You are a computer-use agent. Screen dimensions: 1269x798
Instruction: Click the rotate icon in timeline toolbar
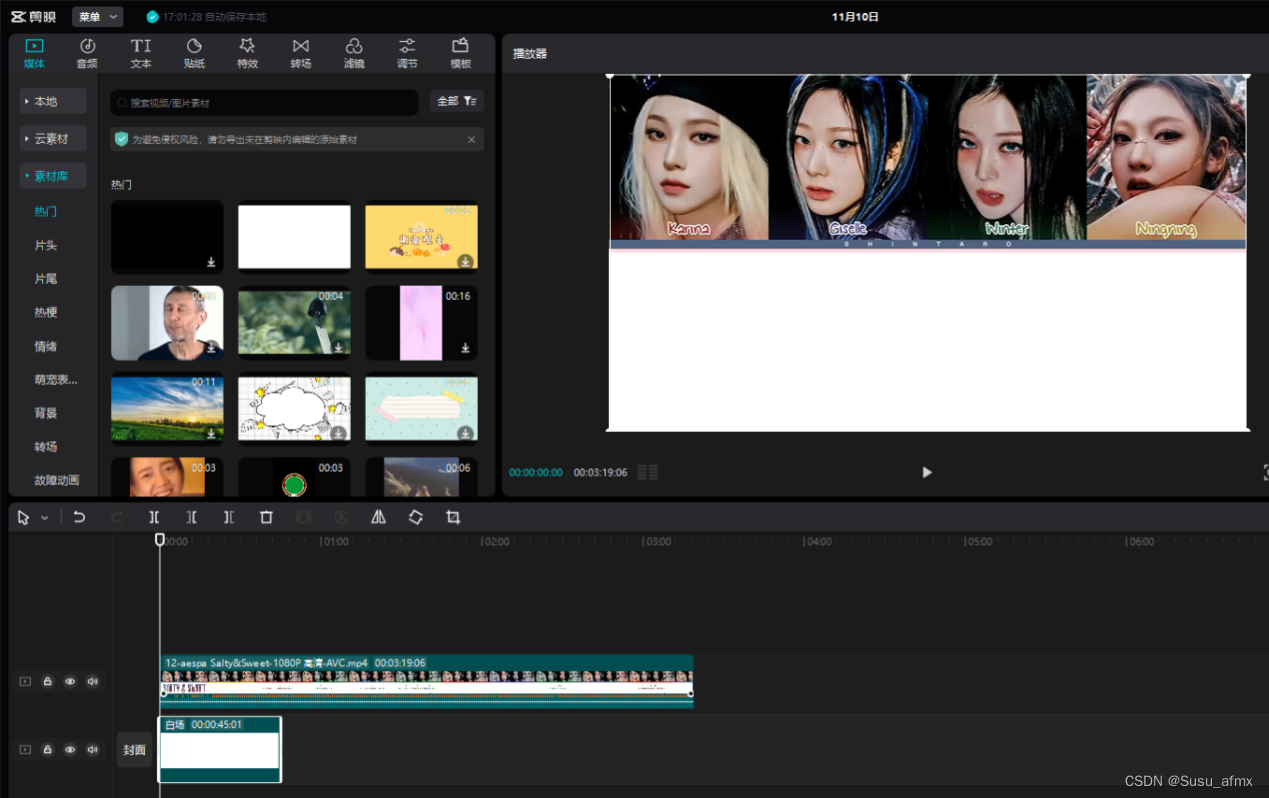pos(416,517)
